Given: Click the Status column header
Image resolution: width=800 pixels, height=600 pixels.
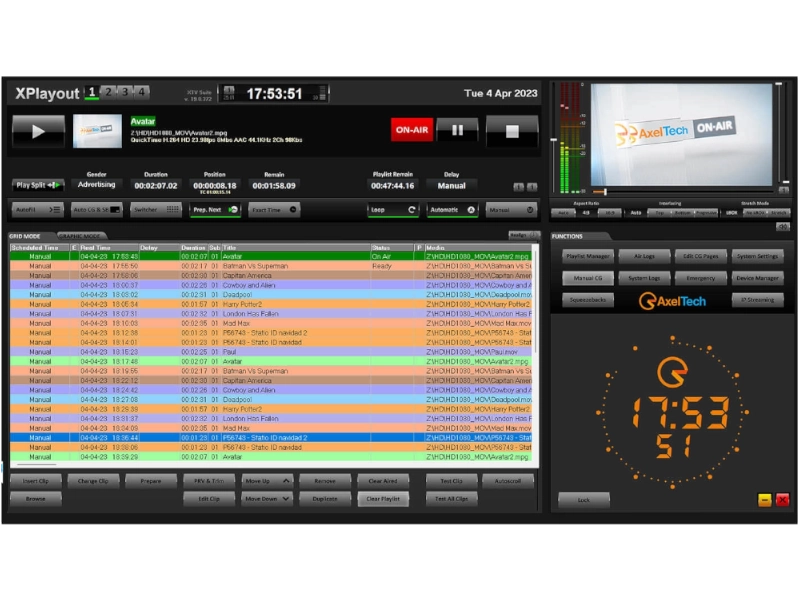Looking at the screenshot, I should 392,247.
